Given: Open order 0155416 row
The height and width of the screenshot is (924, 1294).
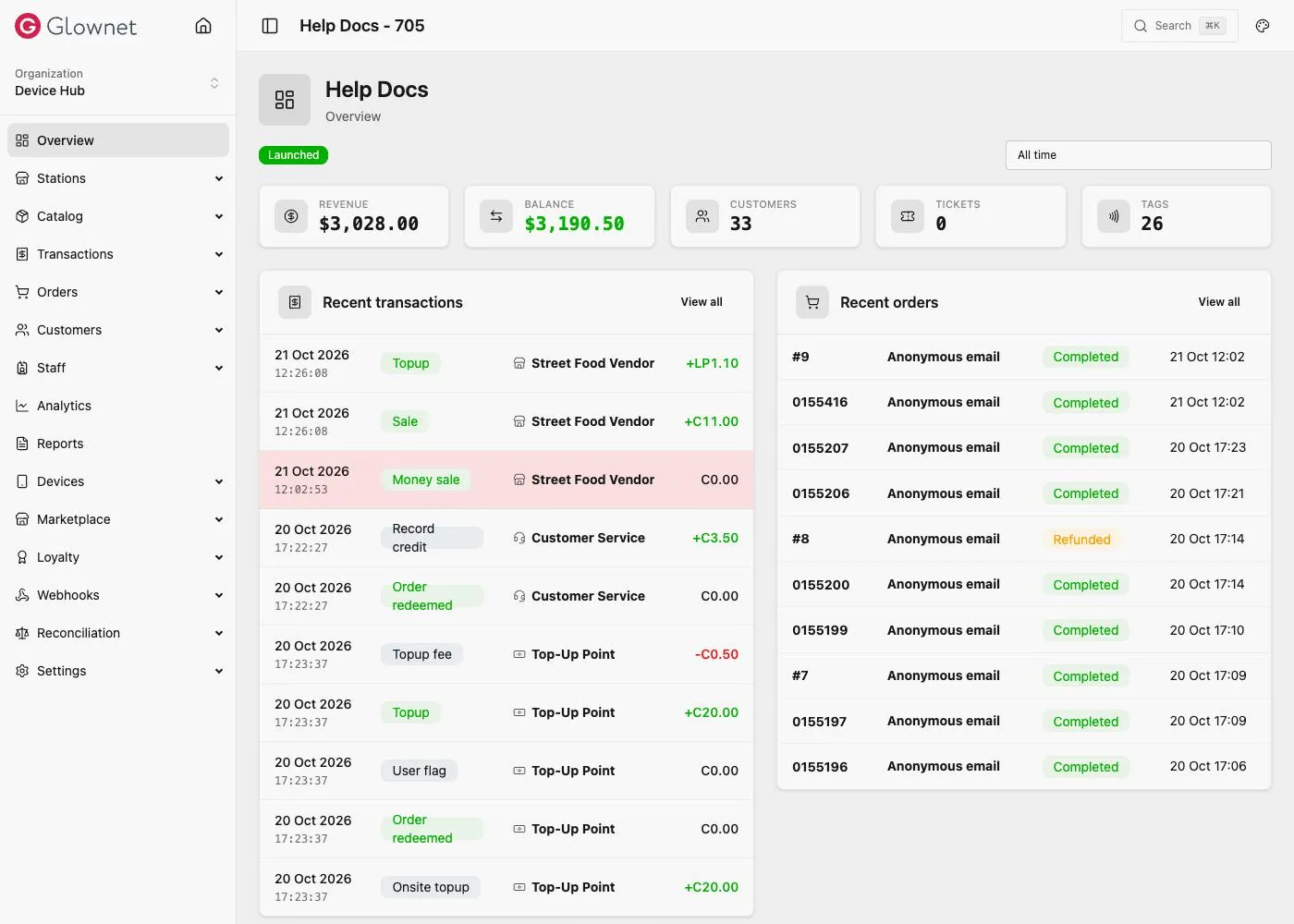Looking at the screenshot, I should (1023, 402).
